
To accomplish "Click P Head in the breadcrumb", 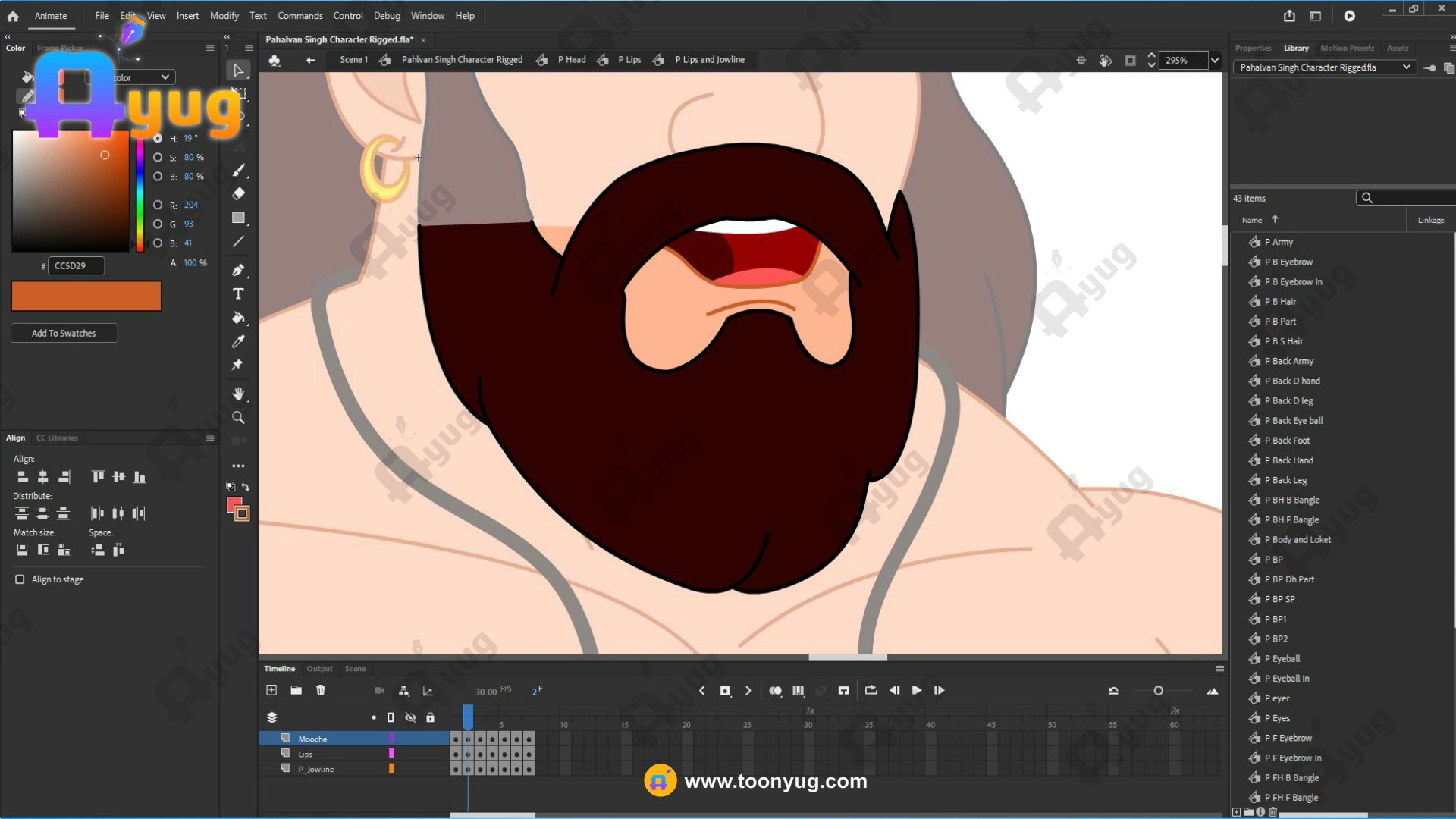I will tap(572, 60).
